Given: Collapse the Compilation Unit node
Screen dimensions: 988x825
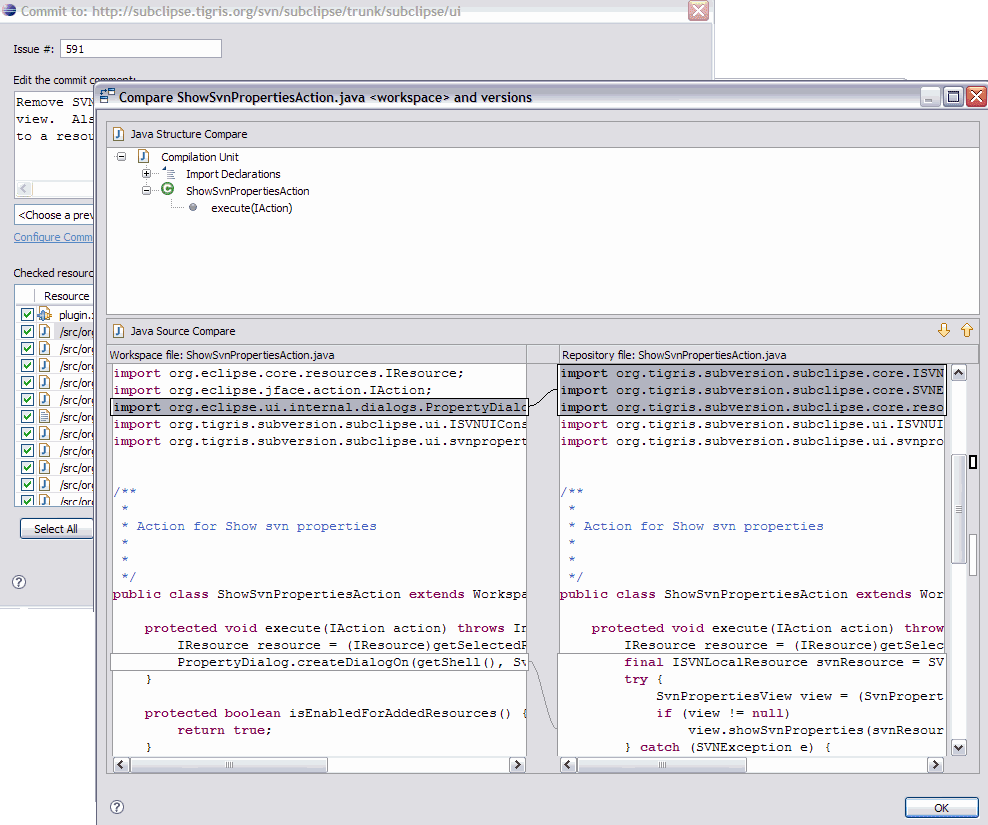Looking at the screenshot, I should (x=122, y=156).
